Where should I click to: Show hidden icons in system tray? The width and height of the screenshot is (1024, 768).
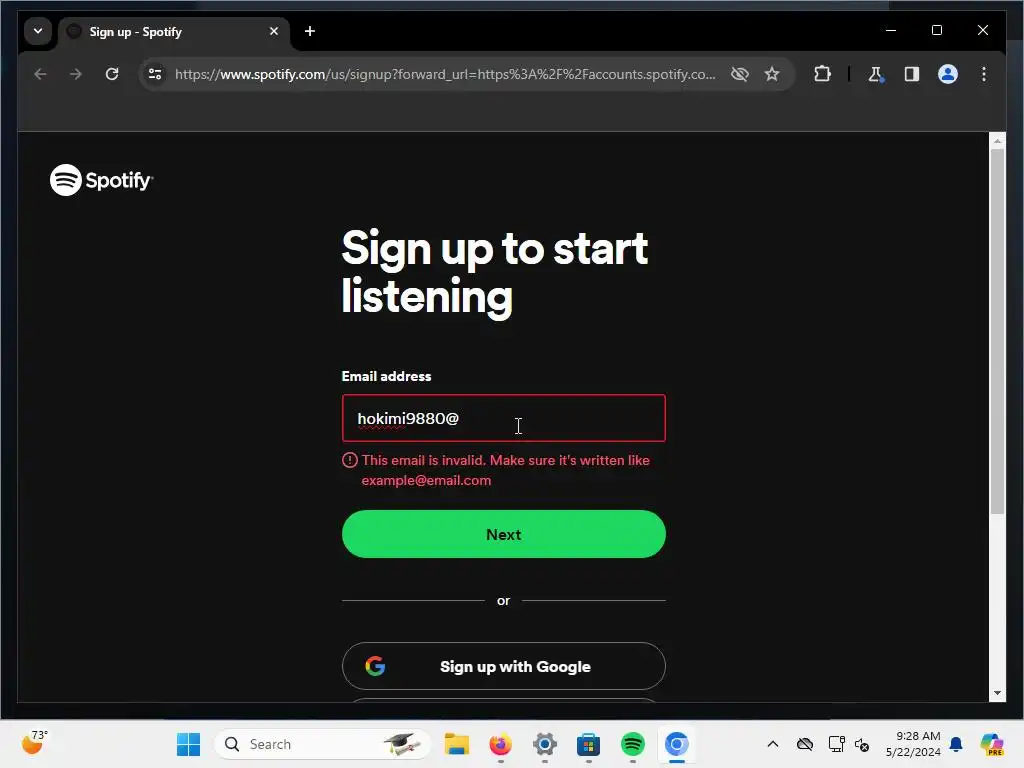click(773, 744)
